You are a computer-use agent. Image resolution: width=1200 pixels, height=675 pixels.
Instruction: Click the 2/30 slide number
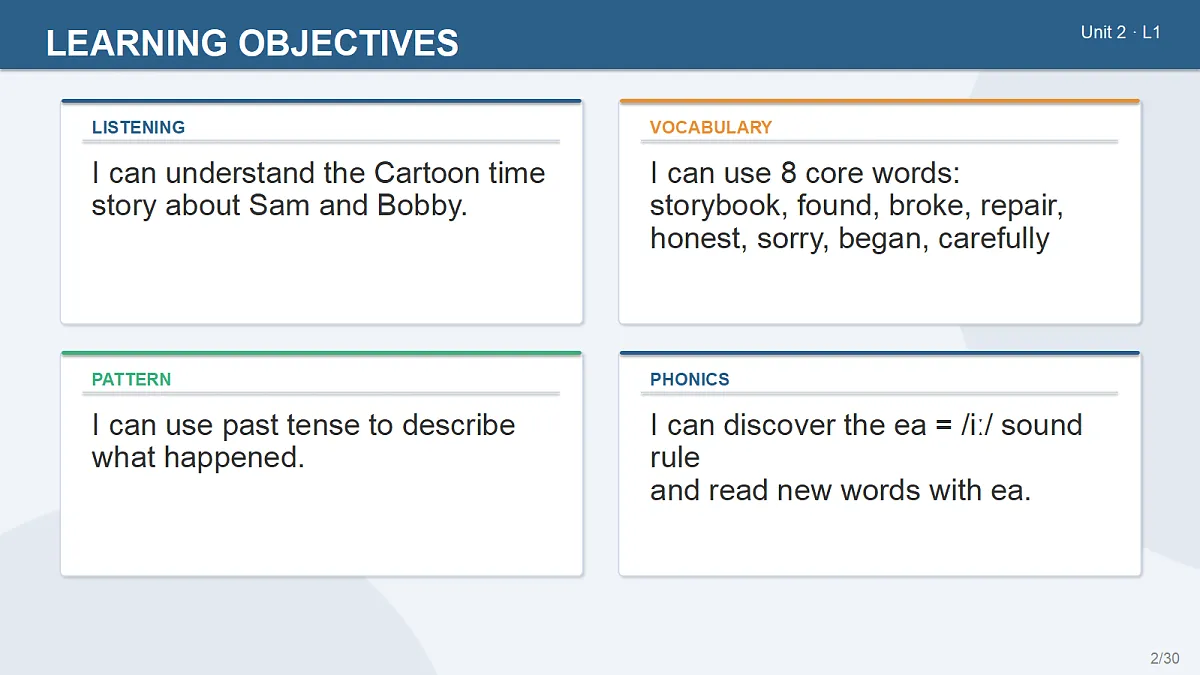1164,658
